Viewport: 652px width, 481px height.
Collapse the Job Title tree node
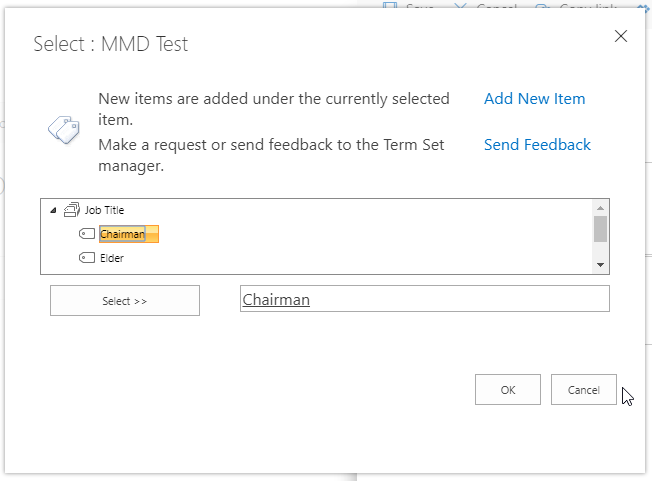point(52,210)
